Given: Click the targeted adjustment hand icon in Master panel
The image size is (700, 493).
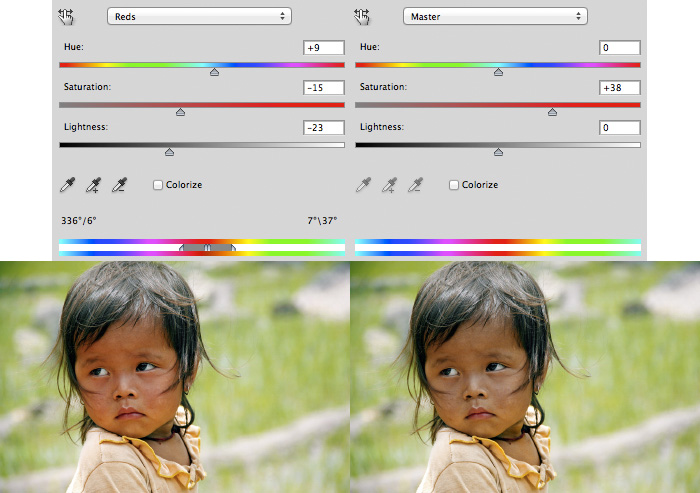Looking at the screenshot, I should click(363, 16).
